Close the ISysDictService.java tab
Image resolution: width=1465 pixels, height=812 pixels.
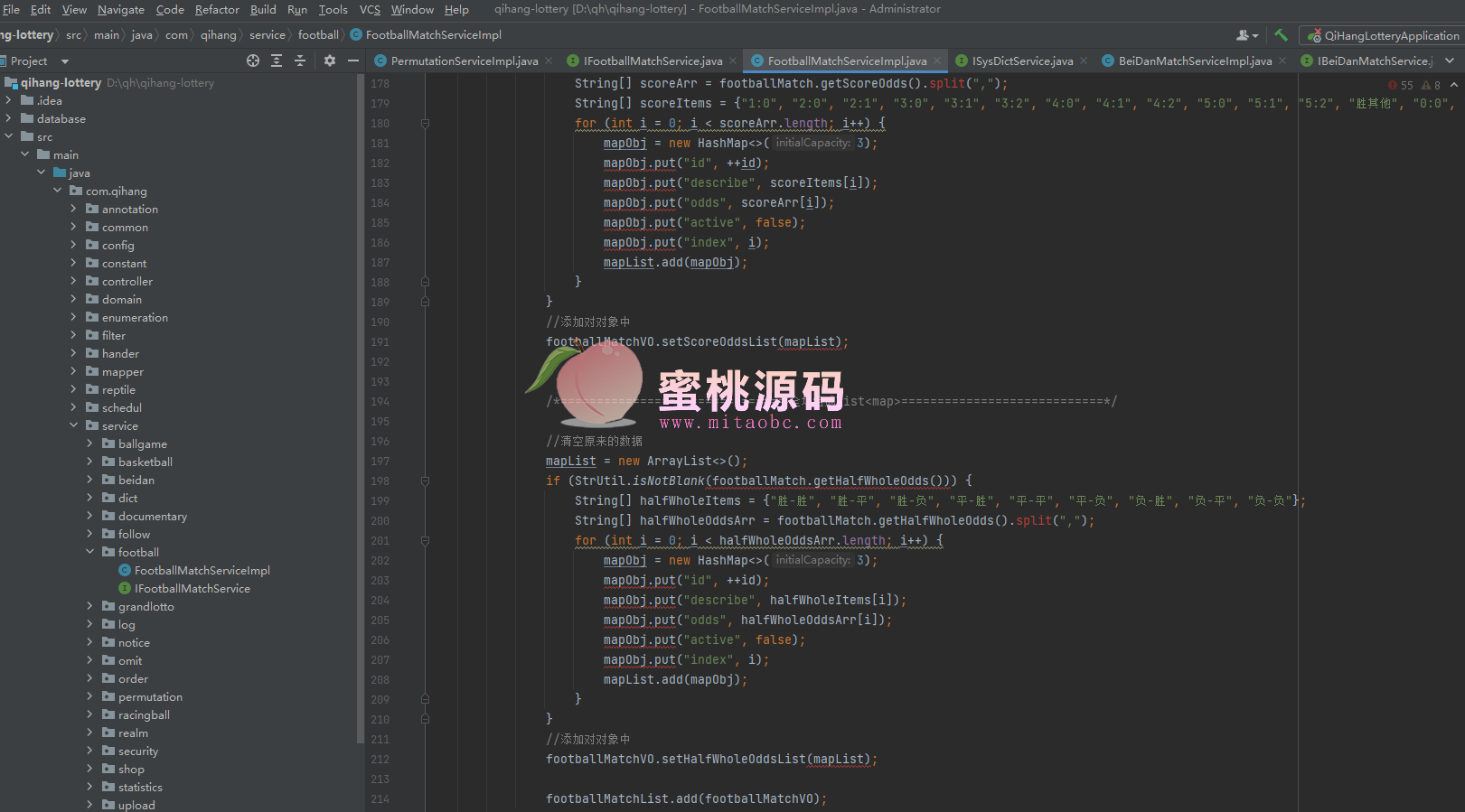click(x=1084, y=61)
